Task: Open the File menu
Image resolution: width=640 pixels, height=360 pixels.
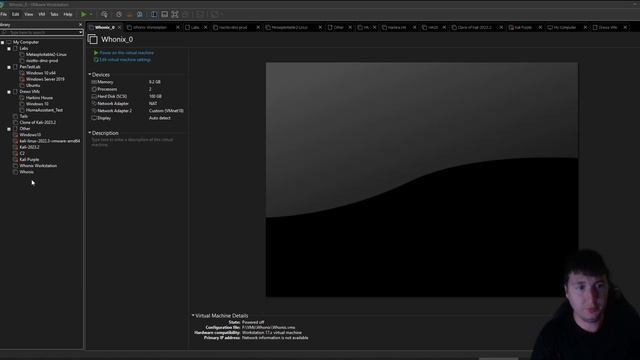Action: coord(4,14)
